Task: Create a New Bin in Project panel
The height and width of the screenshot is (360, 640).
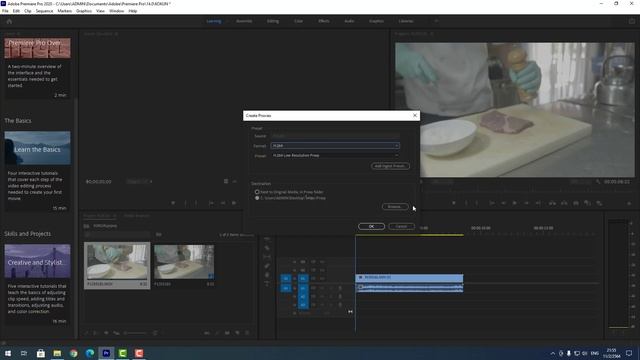Action: click(x=227, y=333)
